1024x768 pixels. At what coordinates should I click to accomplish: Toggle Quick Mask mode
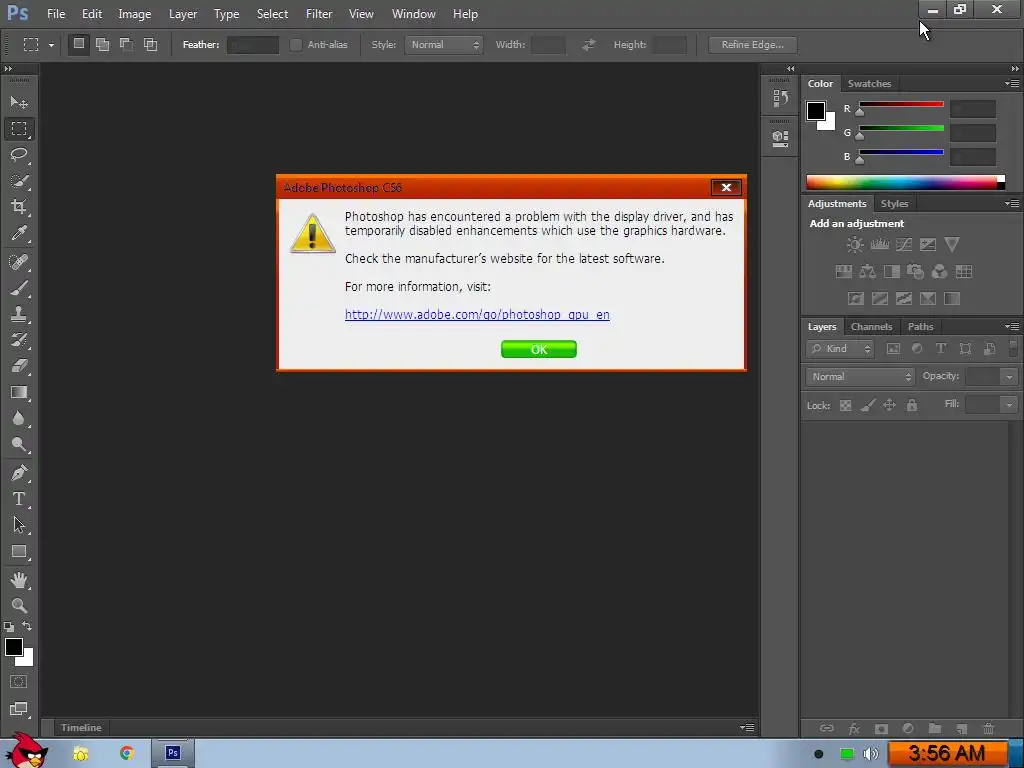pyautogui.click(x=18, y=682)
